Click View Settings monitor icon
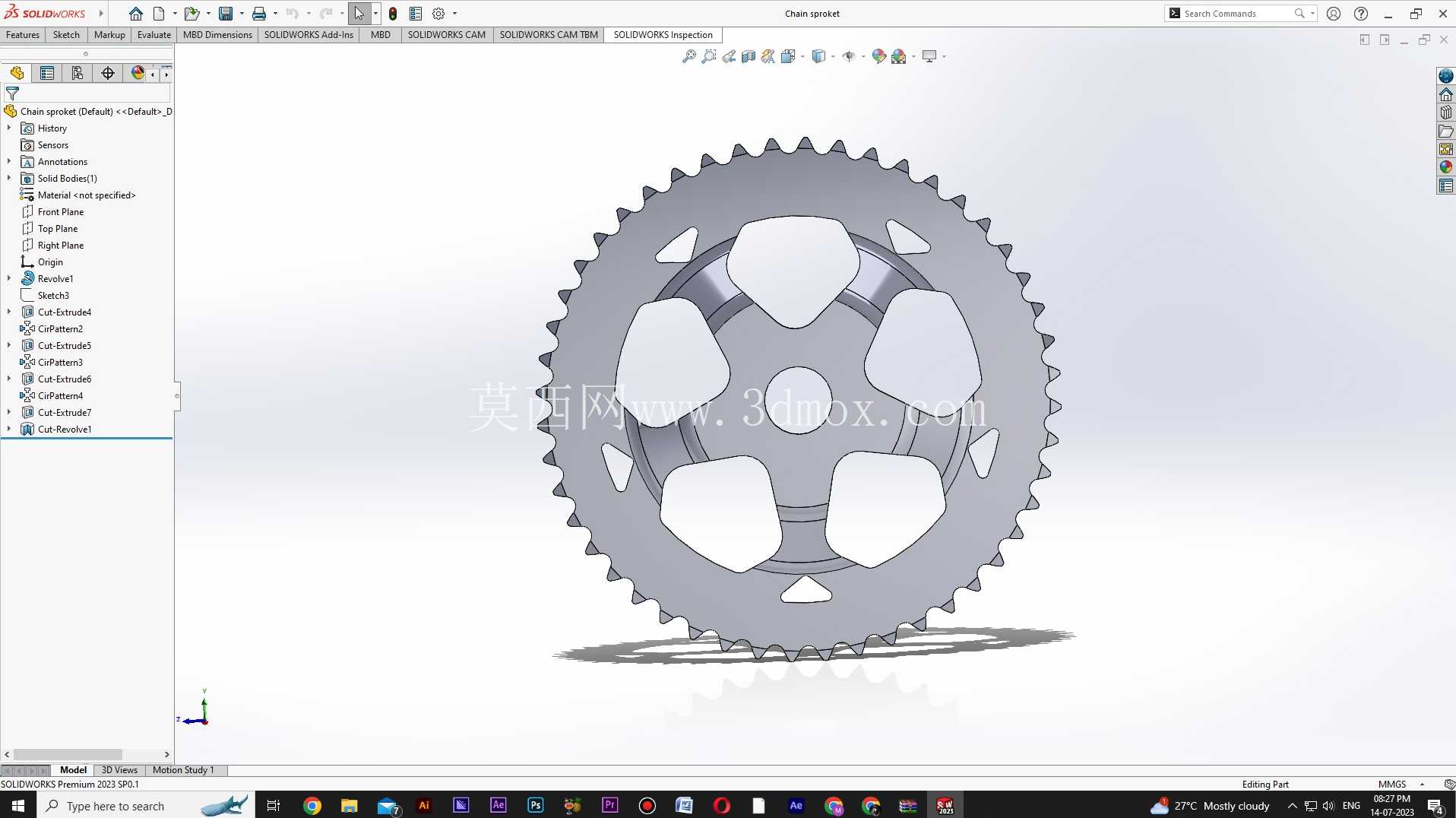The image size is (1456, 818). point(929,56)
